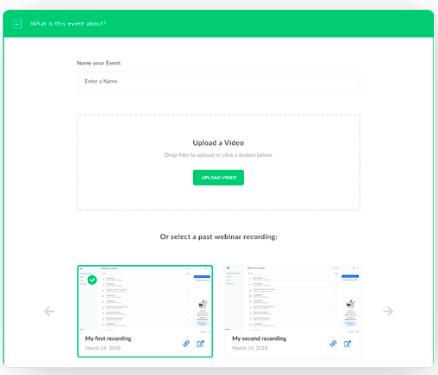Select the 'My second recording' thumbnail

click(x=292, y=298)
